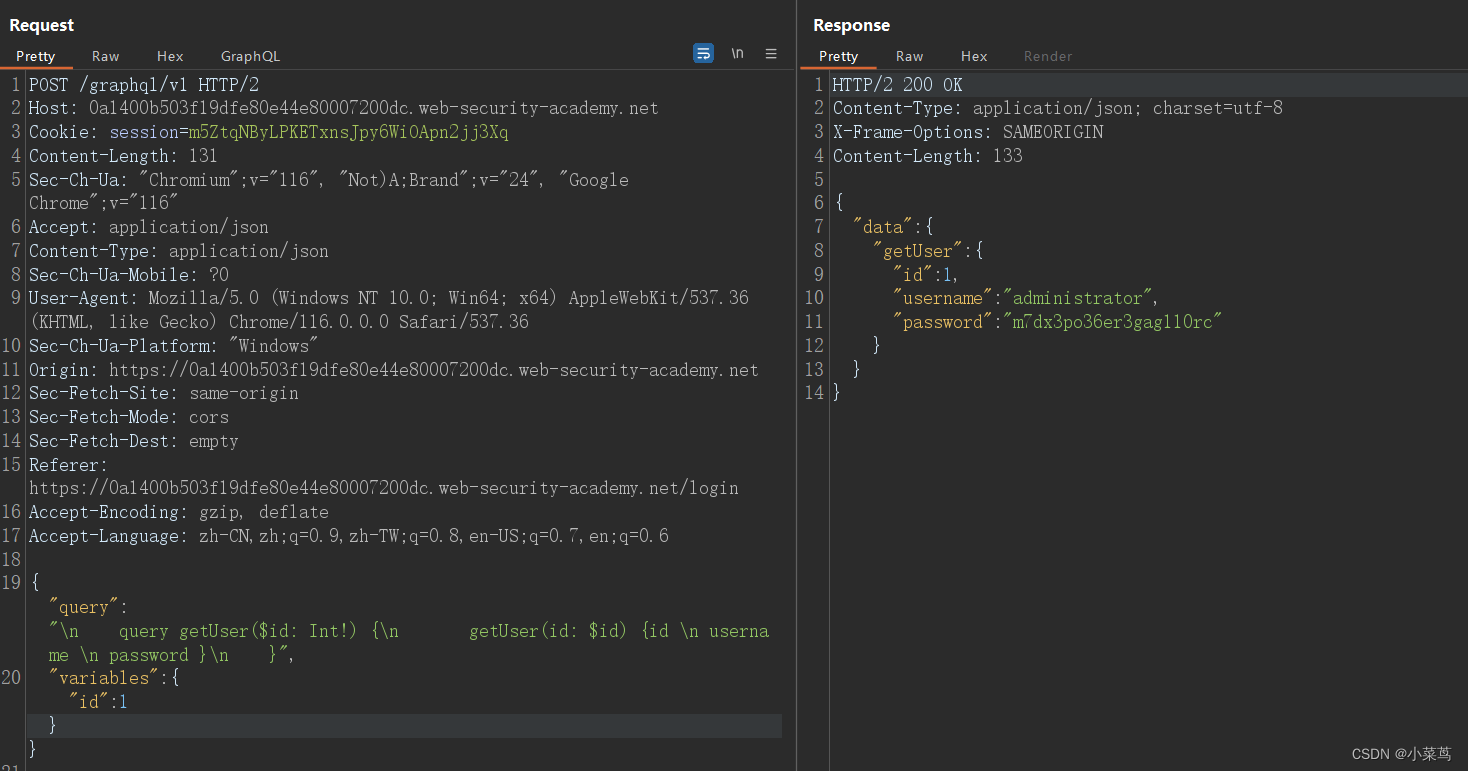
Task: Click the response Content-Type charset=utf-8 header
Action: 1058,108
